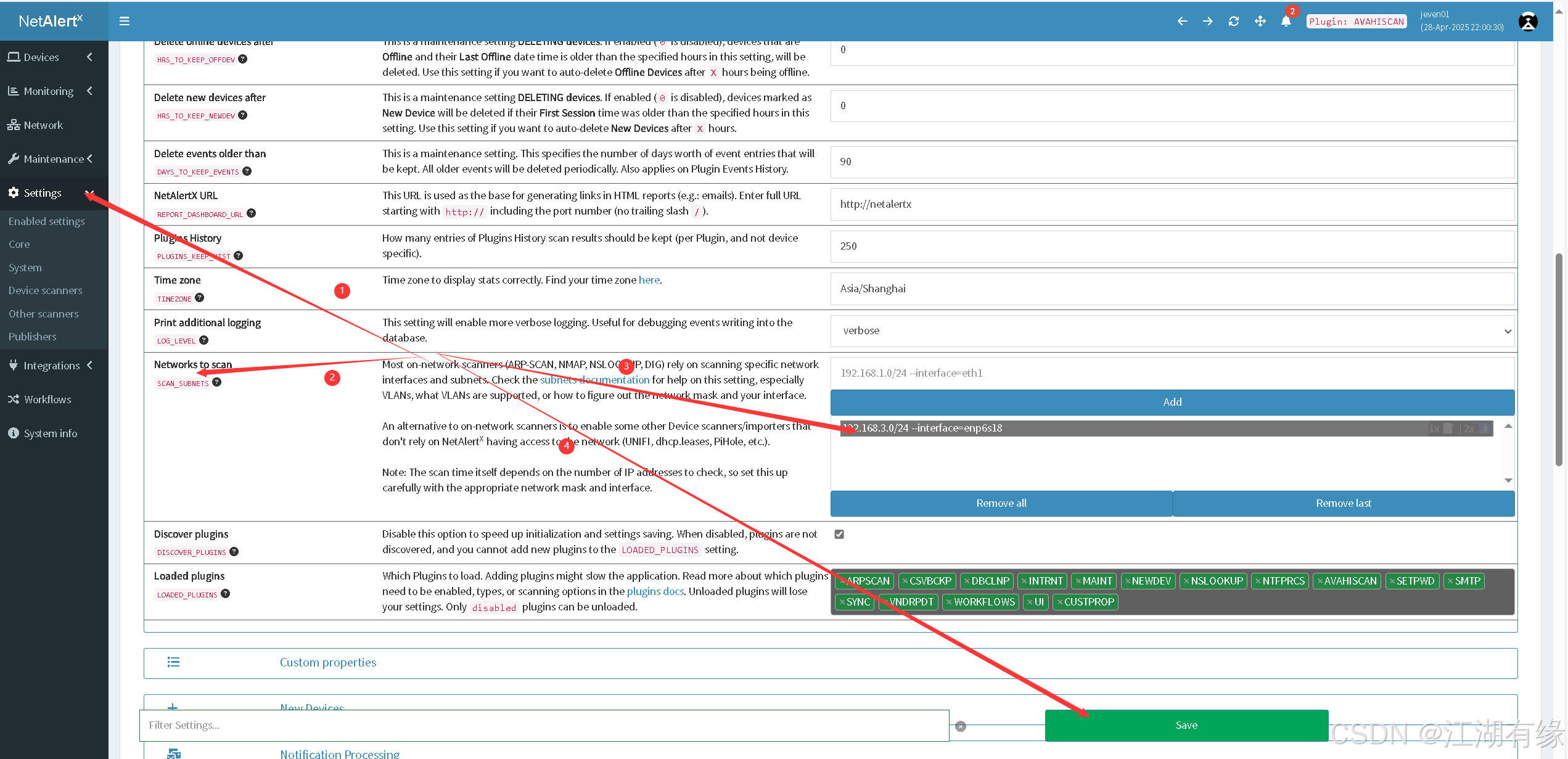
Task: Expand the Notification Processing section
Action: [340, 753]
